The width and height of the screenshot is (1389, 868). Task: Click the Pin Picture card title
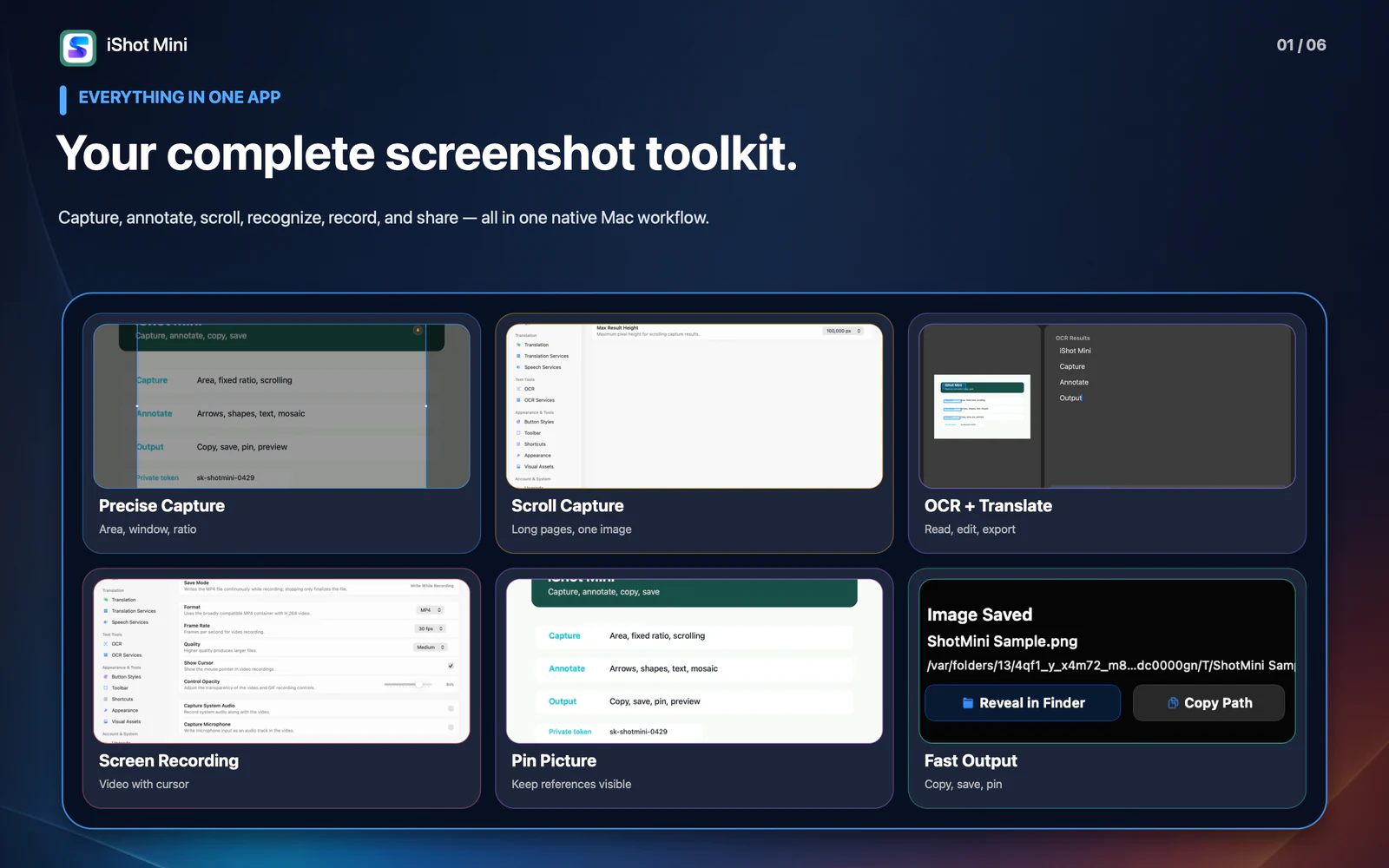click(x=554, y=761)
